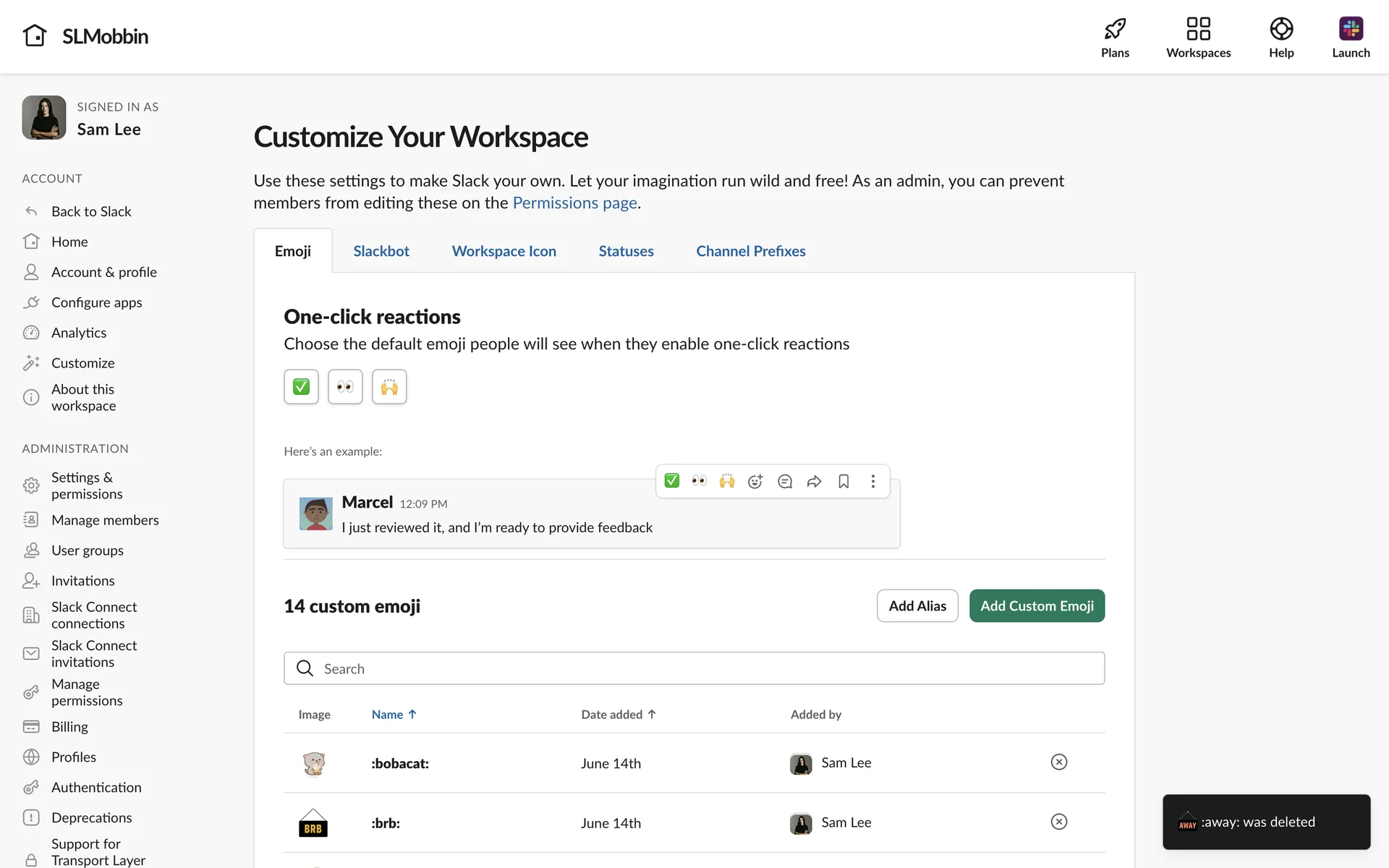Viewport: 1389px width, 868px height.
Task: Open the Workspaces grid icon
Action: (x=1198, y=29)
